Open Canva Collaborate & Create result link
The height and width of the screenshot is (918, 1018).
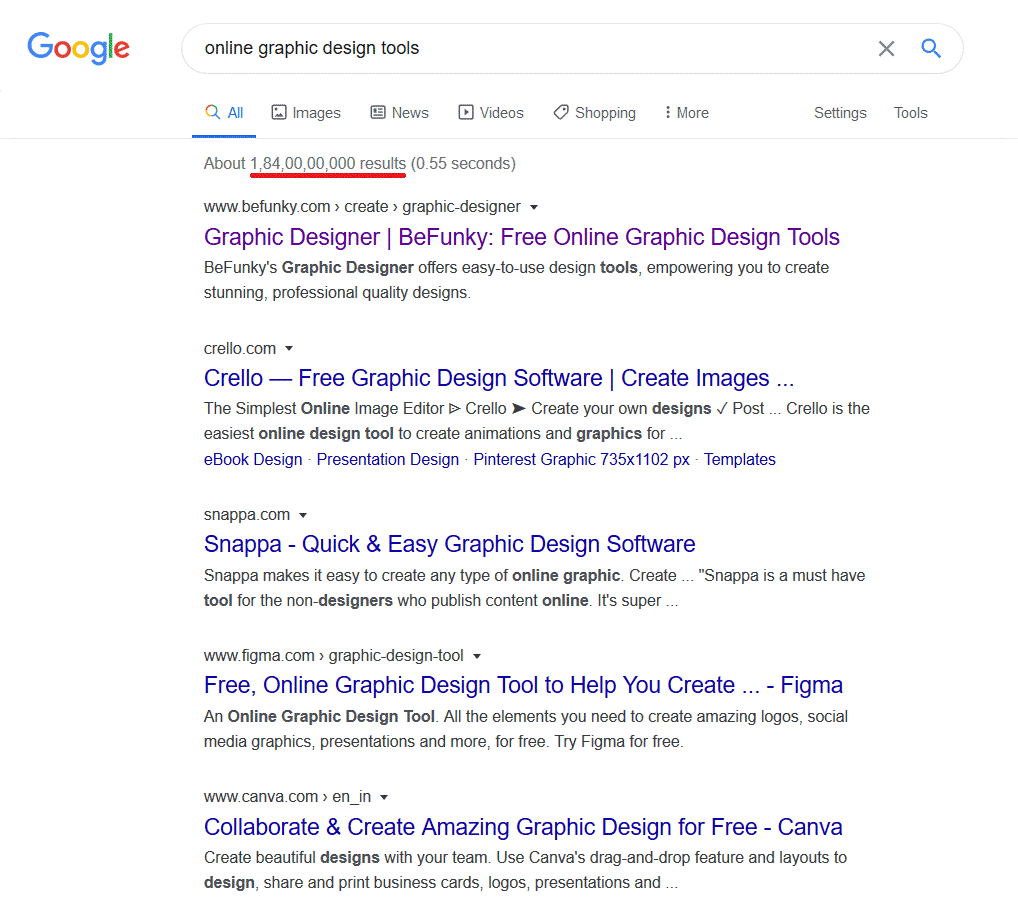[x=523, y=827]
